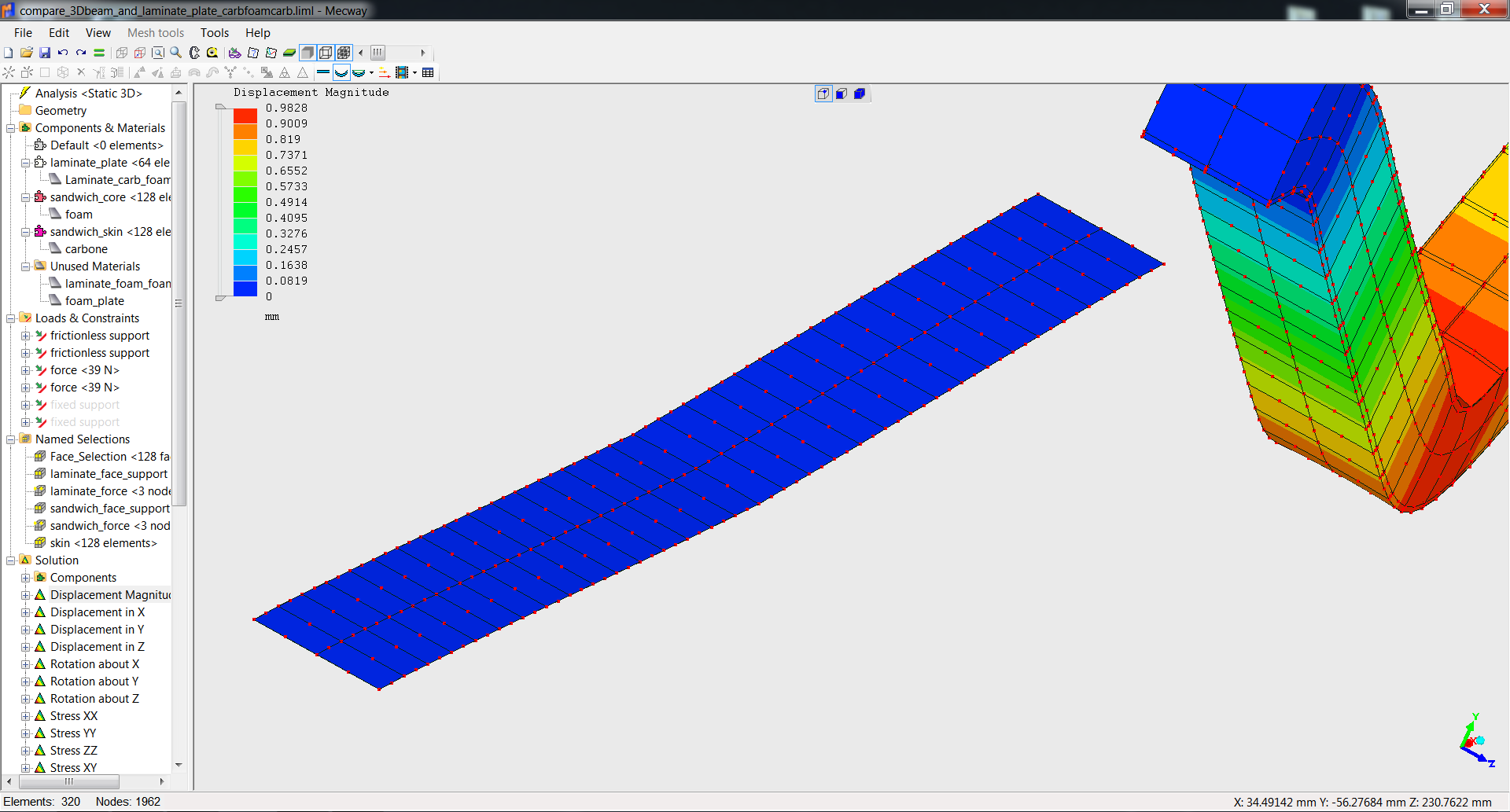Click the undo arrow icon

63,53
